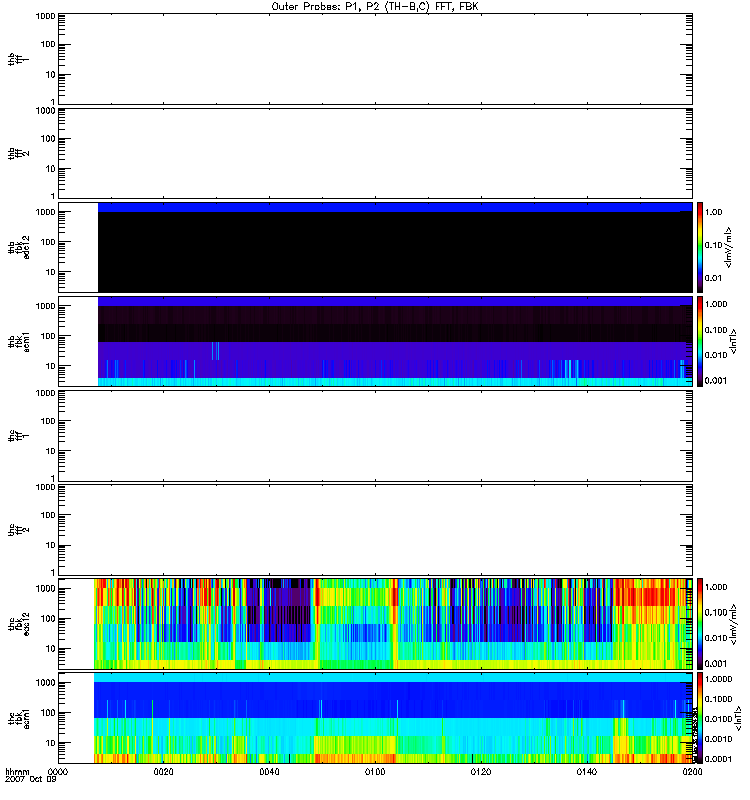Click '<|mV/m|>' units beside thb edc12 colorbar
Image resolution: width=750 pixels, height=800 pixels.
(x=729, y=247)
